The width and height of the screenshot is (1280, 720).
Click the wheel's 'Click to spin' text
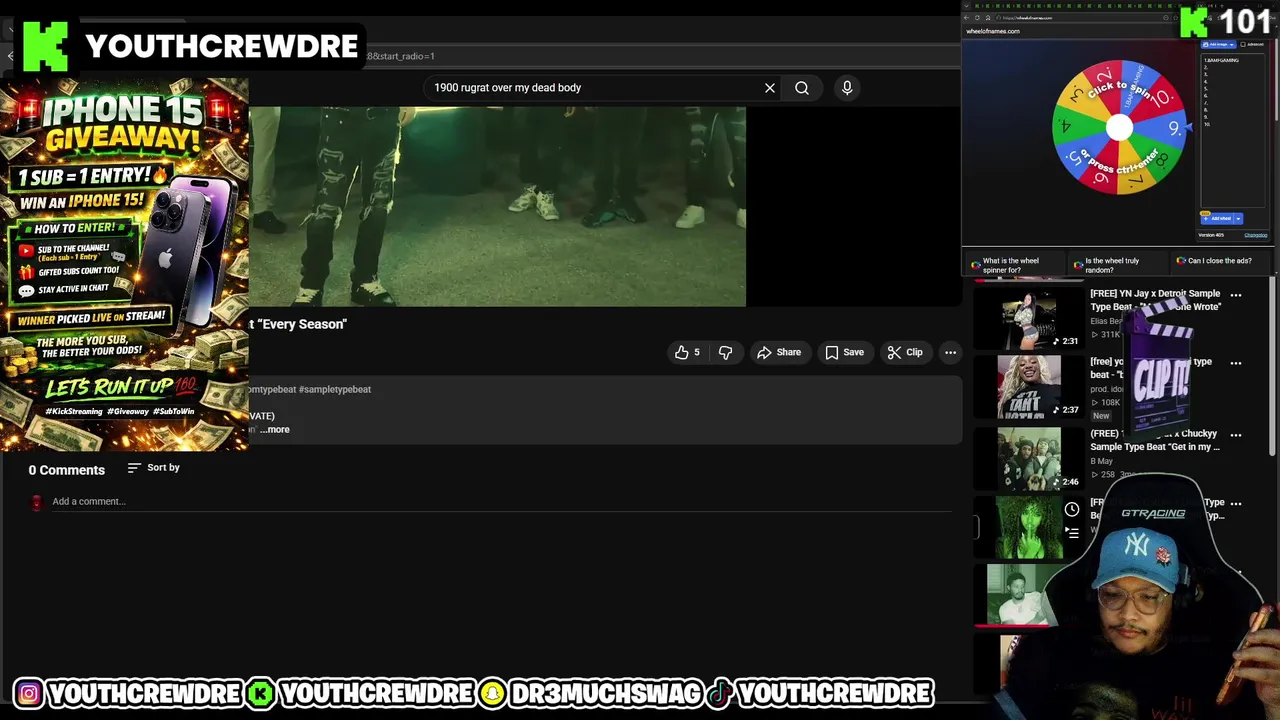click(x=1118, y=92)
